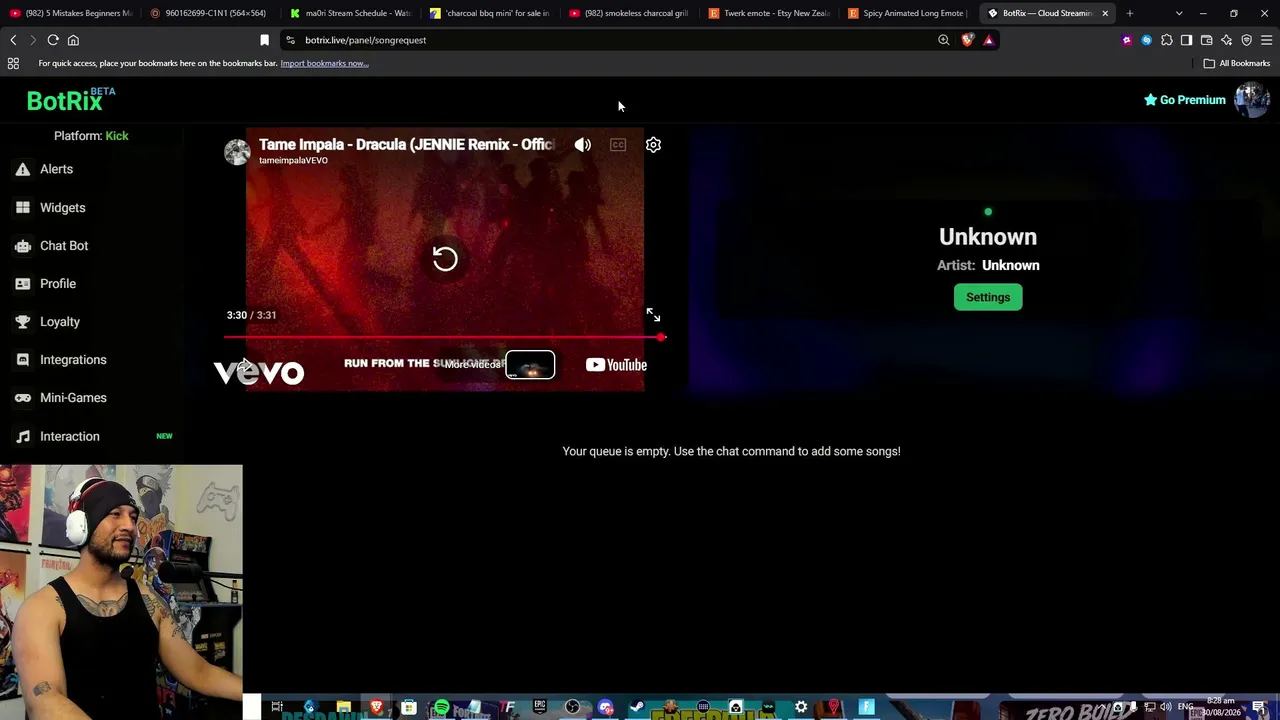Switch to Twerk emote Etsy tab

click(770, 13)
